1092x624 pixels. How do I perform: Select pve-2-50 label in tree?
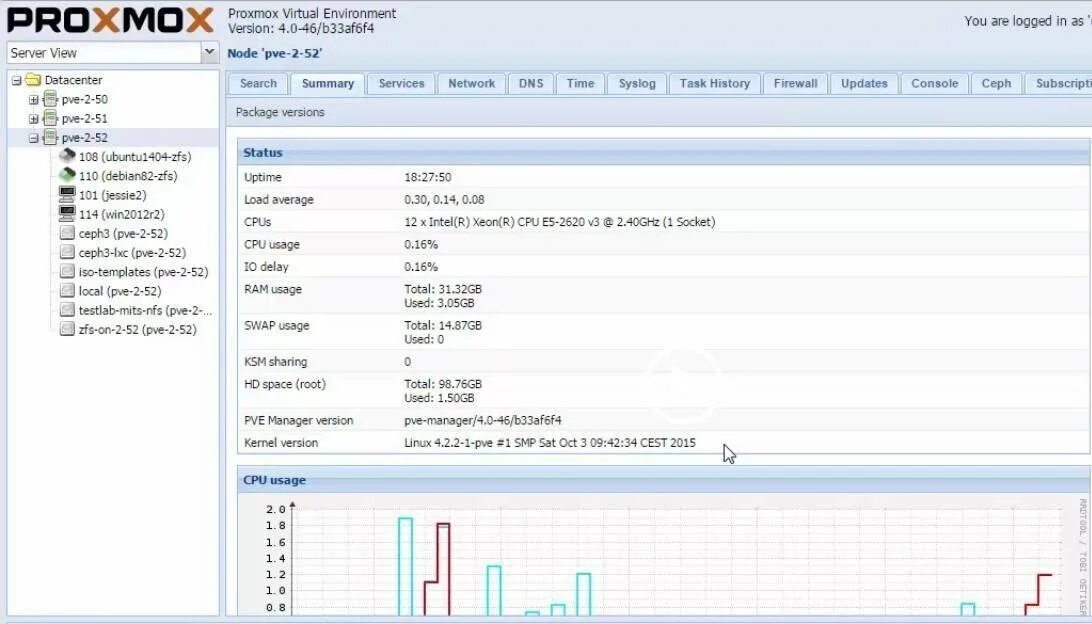[x=84, y=99]
